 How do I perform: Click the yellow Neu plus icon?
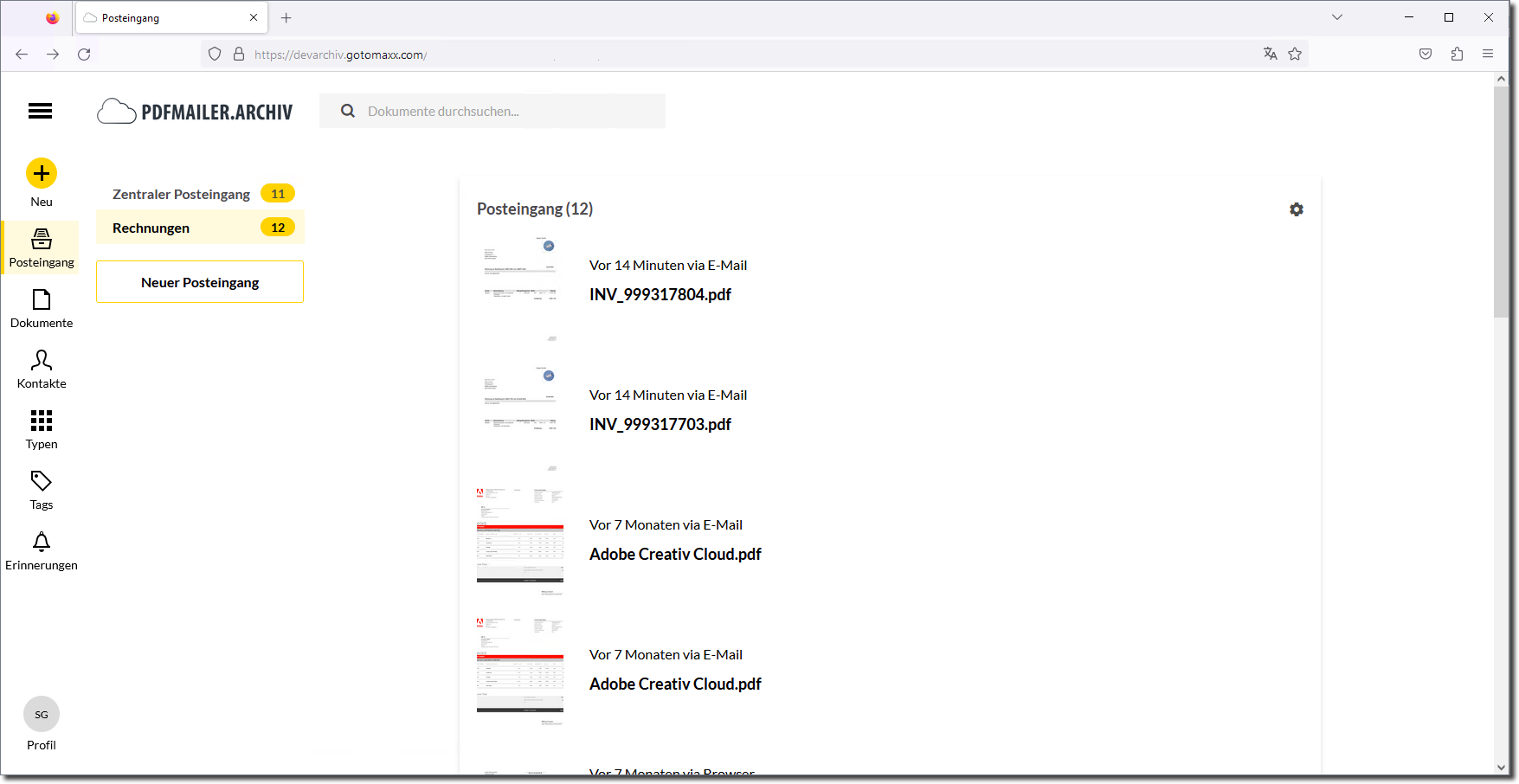tap(41, 173)
